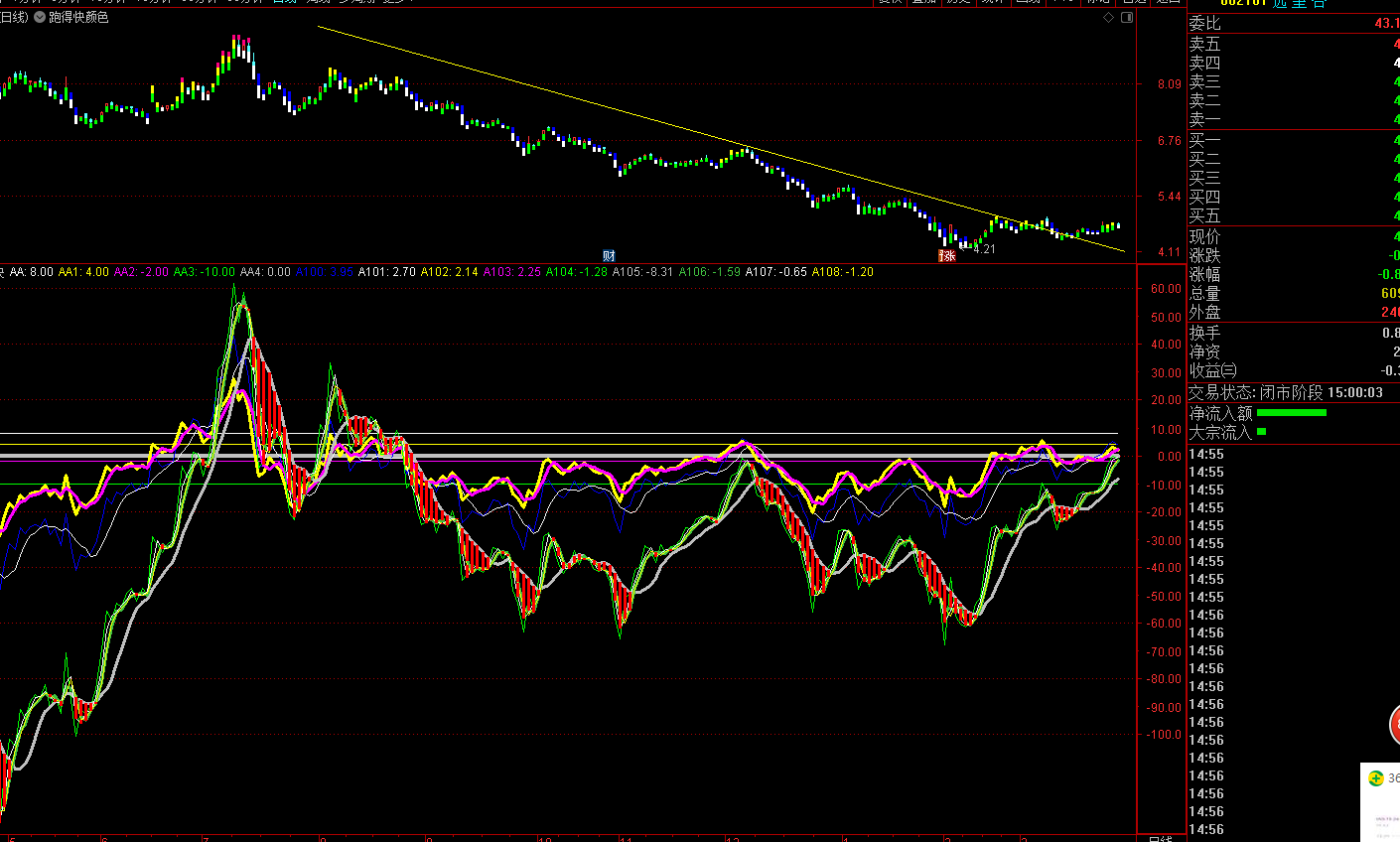Screen dimensions: 1400x842
Task: Click the A104: -1.28 indicator value
Action: [x=577, y=271]
